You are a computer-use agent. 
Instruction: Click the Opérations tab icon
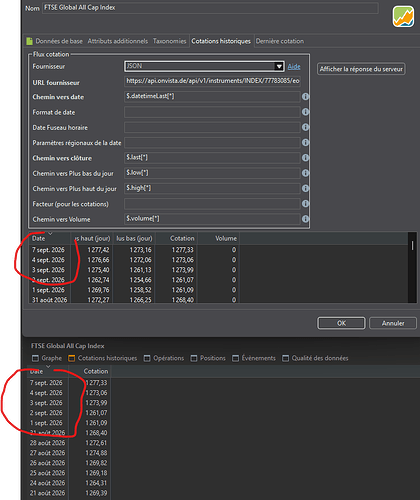point(147,358)
